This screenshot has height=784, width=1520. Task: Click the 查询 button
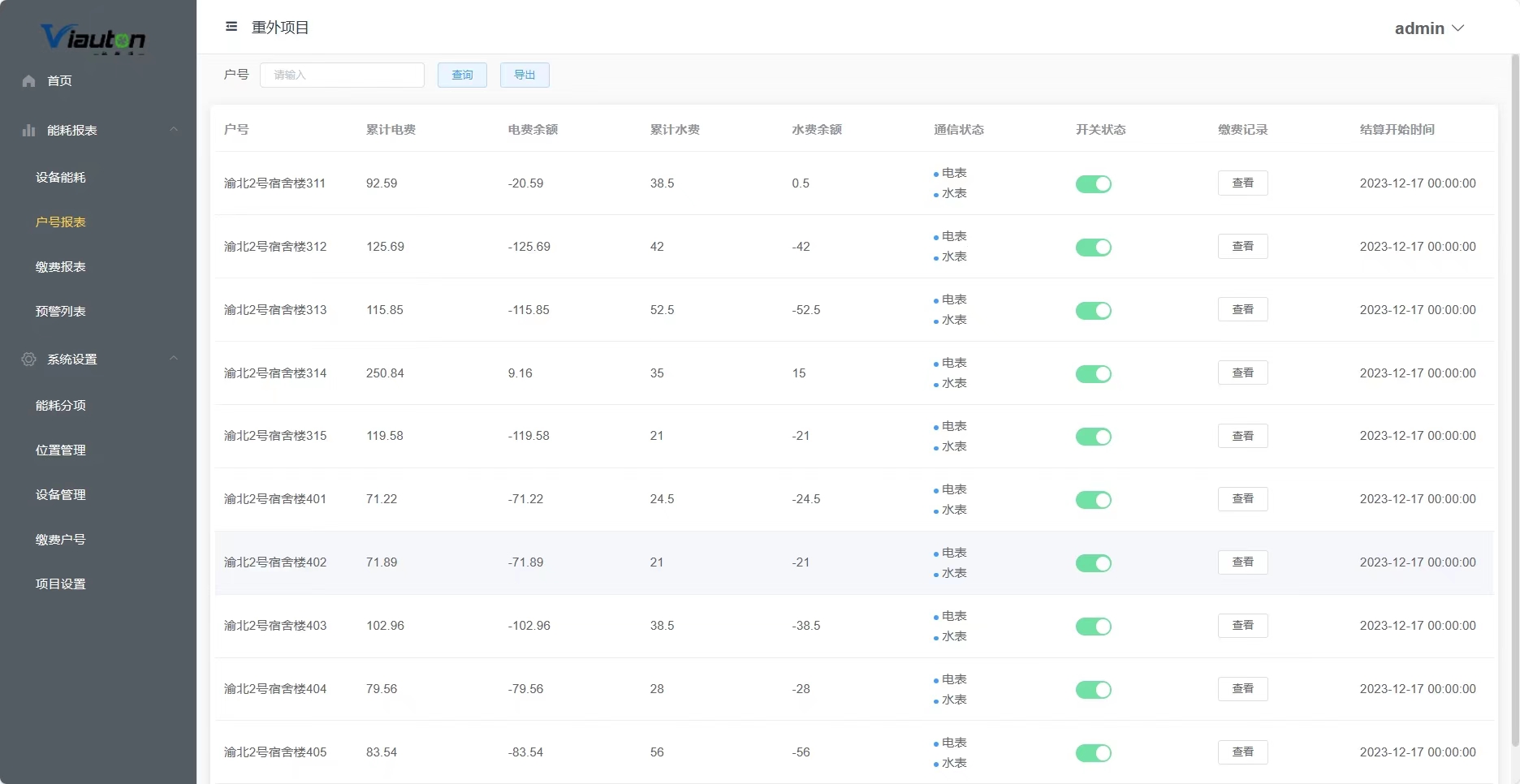point(462,75)
